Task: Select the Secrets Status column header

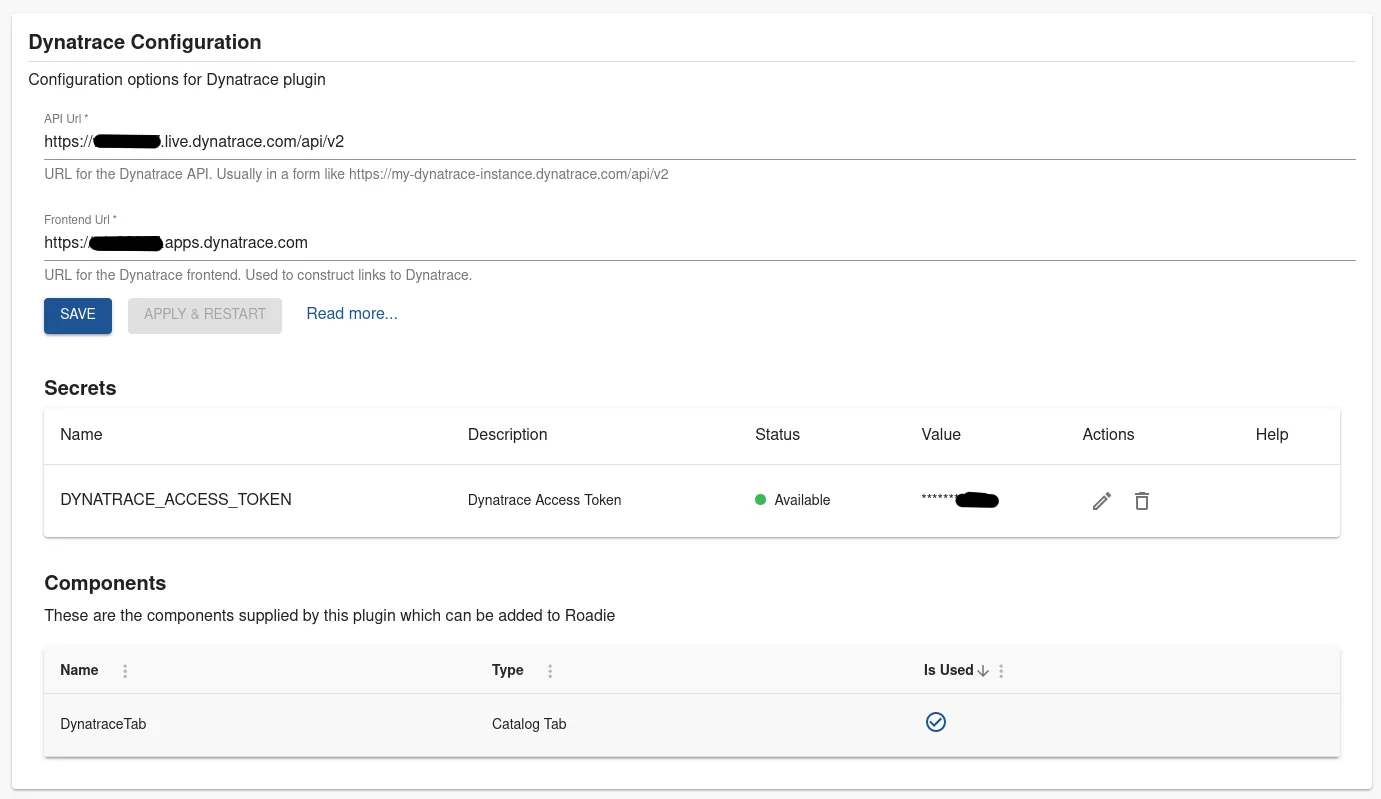Action: tap(777, 434)
